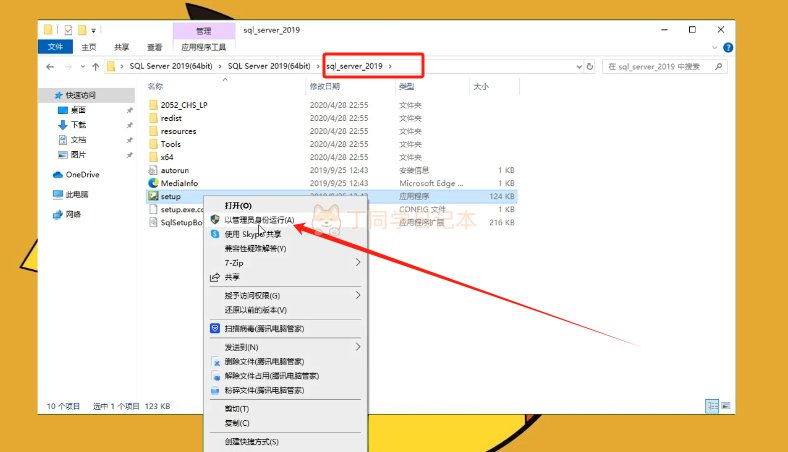The image size is (788, 452).
Task: Select the autorun file
Action: 174,170
